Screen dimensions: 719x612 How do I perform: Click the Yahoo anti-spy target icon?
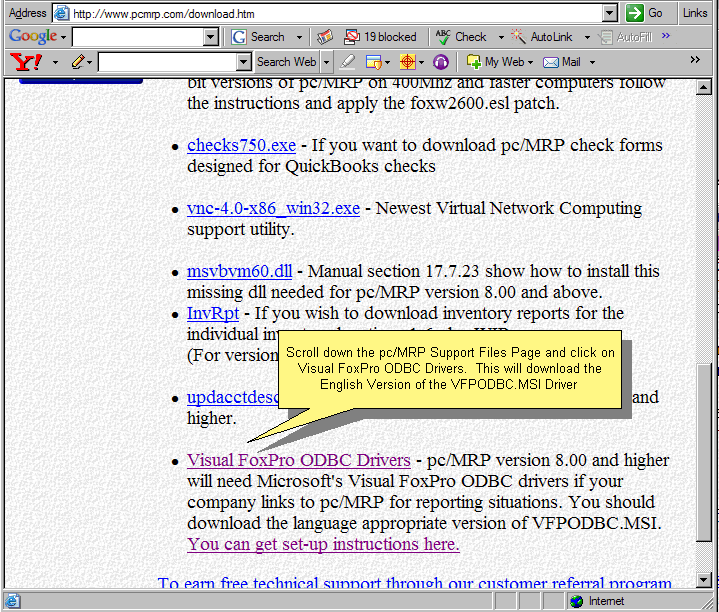(x=407, y=62)
